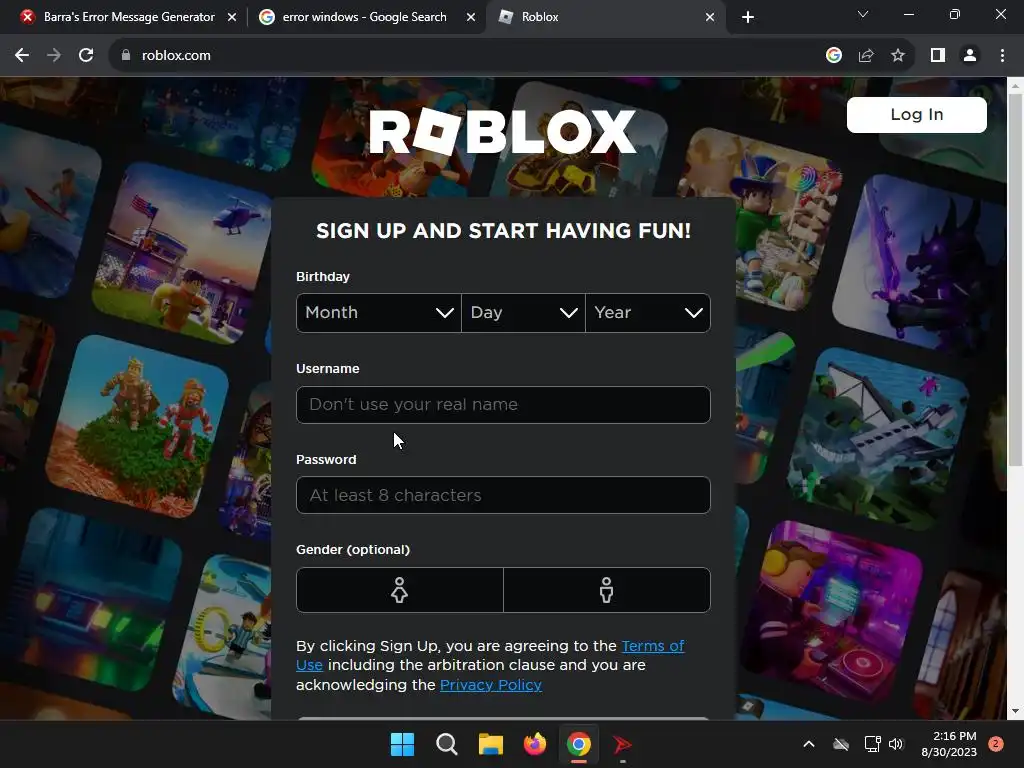This screenshot has height=768, width=1024.
Task: Switch to error windows Google Search tab
Action: [x=364, y=17]
